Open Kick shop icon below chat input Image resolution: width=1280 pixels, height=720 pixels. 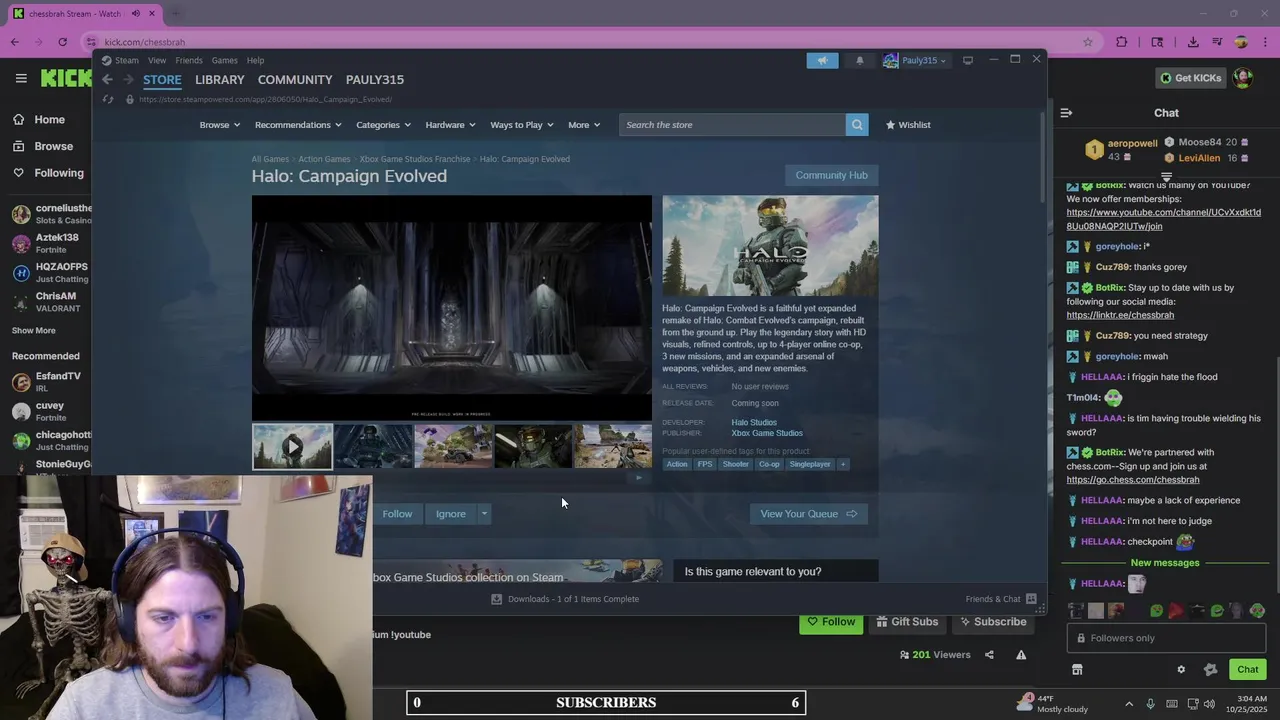(x=1077, y=670)
